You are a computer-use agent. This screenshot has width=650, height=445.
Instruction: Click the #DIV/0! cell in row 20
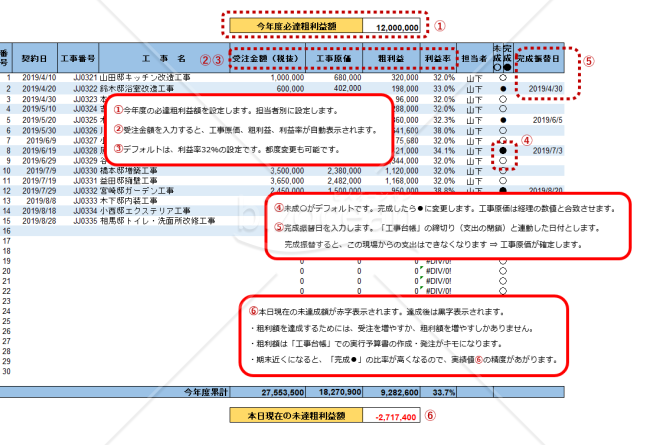(x=438, y=271)
